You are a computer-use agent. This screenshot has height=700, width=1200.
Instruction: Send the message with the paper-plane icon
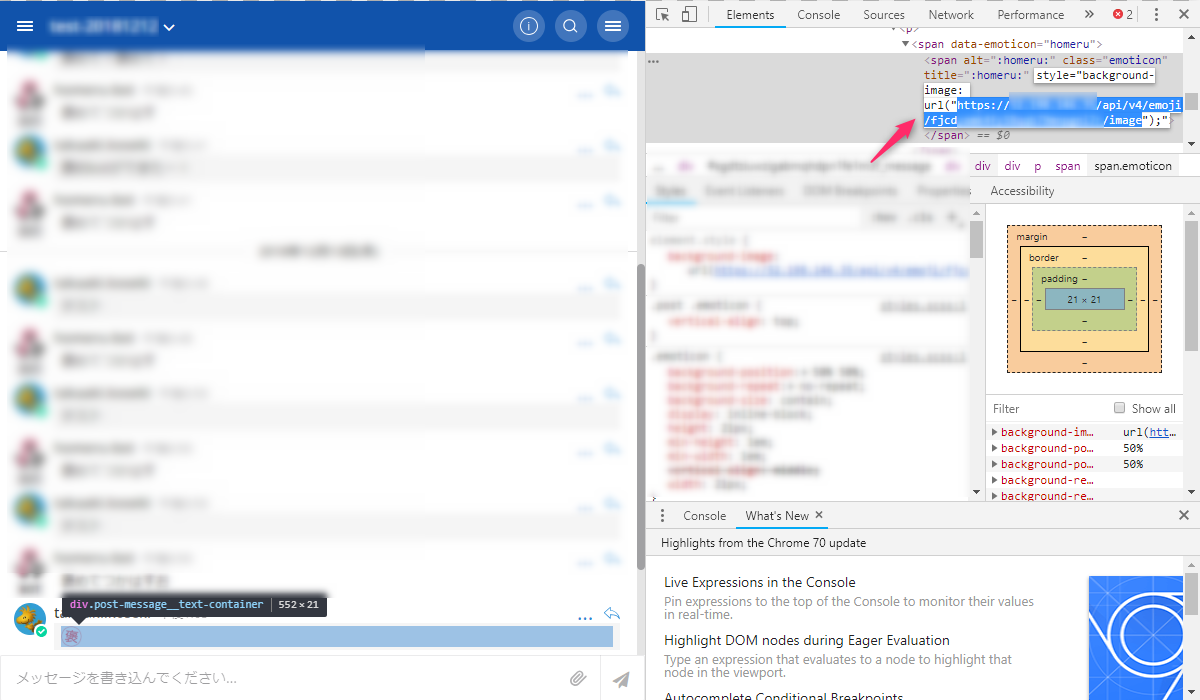(x=620, y=678)
